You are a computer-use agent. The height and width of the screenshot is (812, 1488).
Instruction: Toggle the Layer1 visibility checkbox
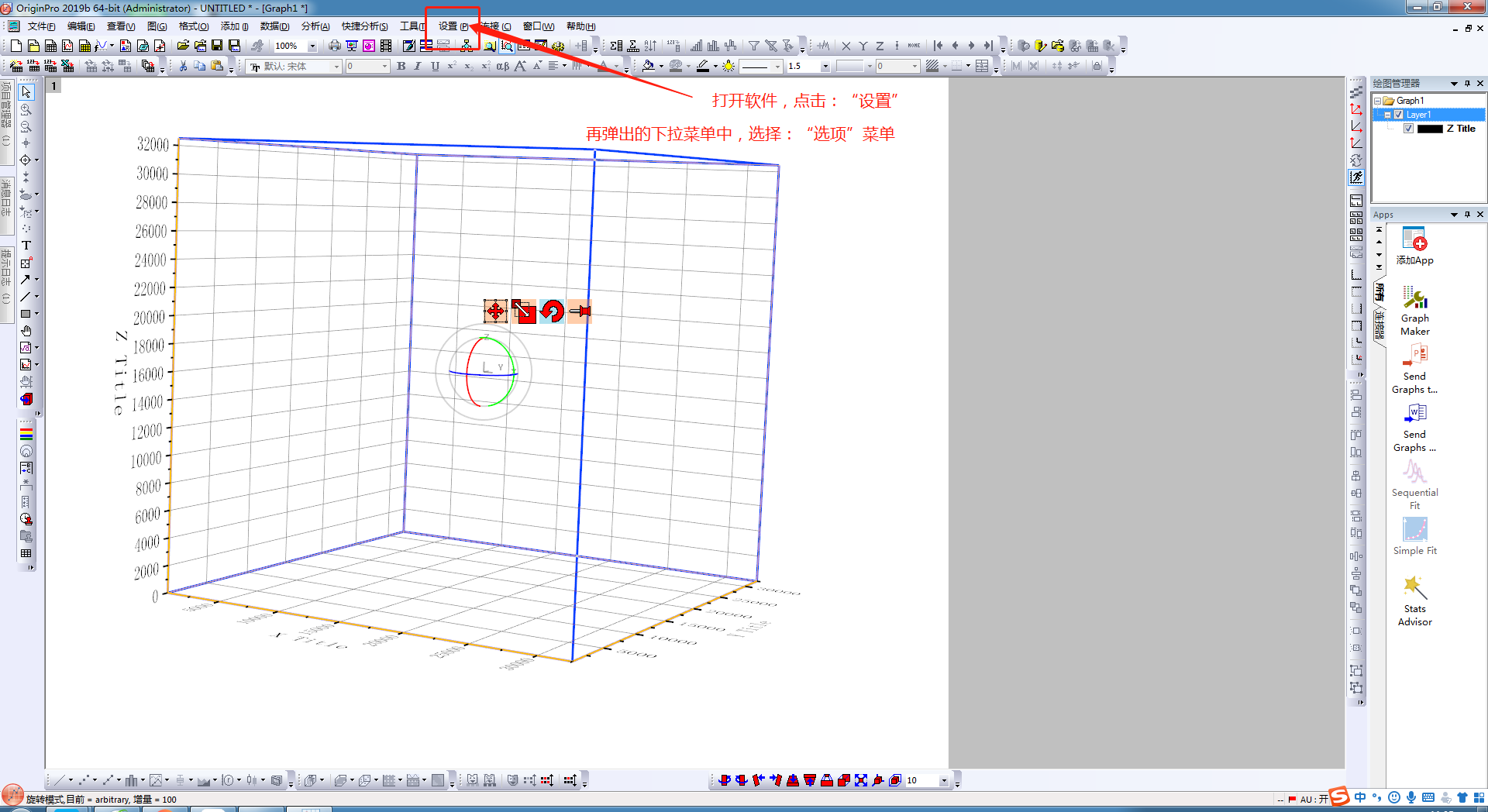click(1398, 115)
